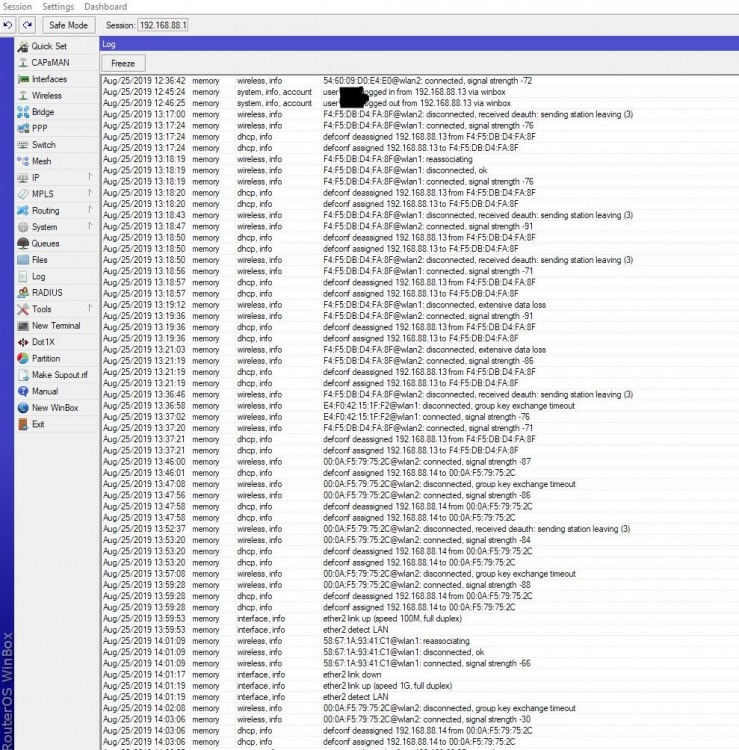Open the Settings menu
Image resolution: width=739 pixels, height=750 pixels.
[x=58, y=7]
